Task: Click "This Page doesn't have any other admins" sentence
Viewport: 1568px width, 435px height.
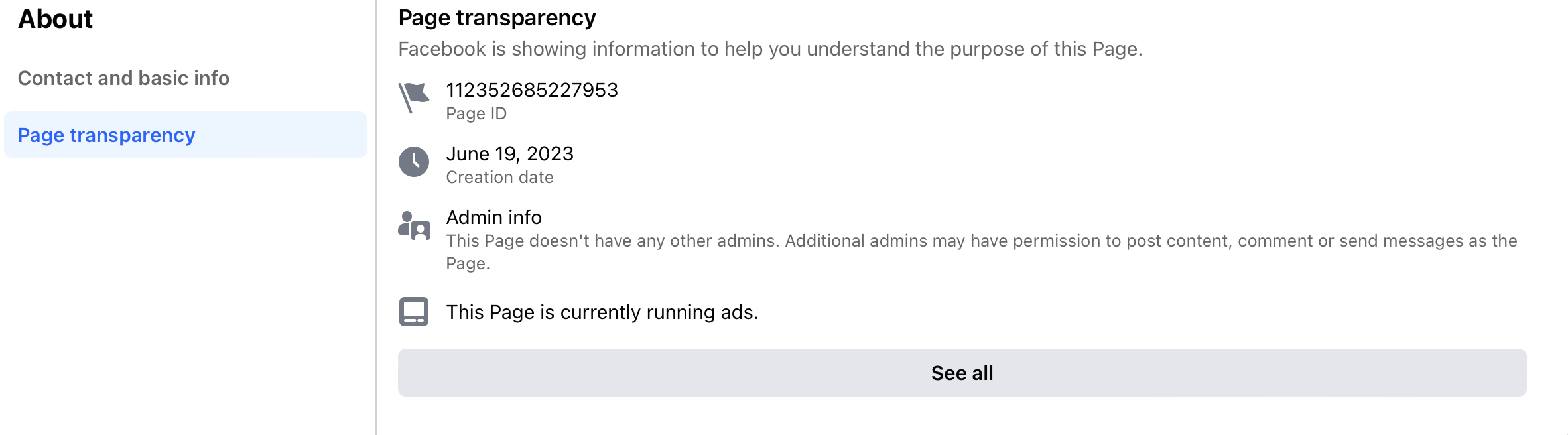Action: point(612,241)
